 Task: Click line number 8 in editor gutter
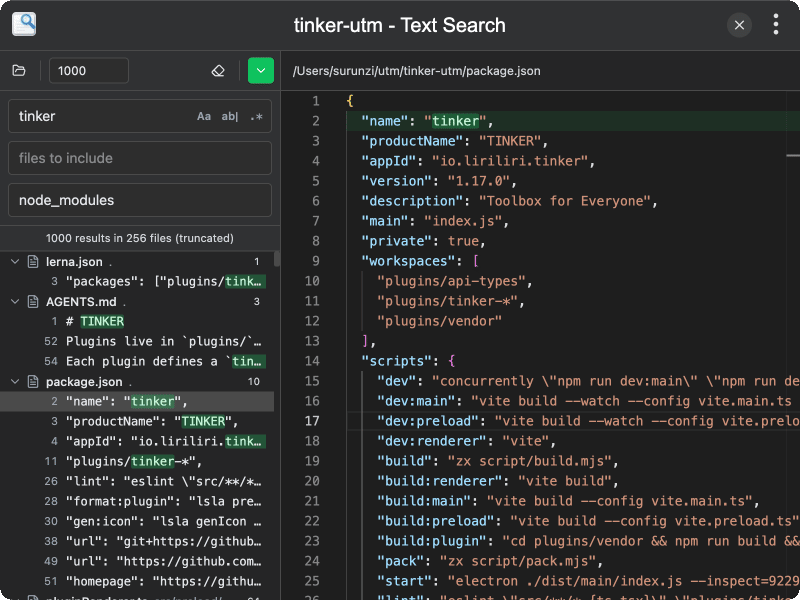(x=316, y=241)
